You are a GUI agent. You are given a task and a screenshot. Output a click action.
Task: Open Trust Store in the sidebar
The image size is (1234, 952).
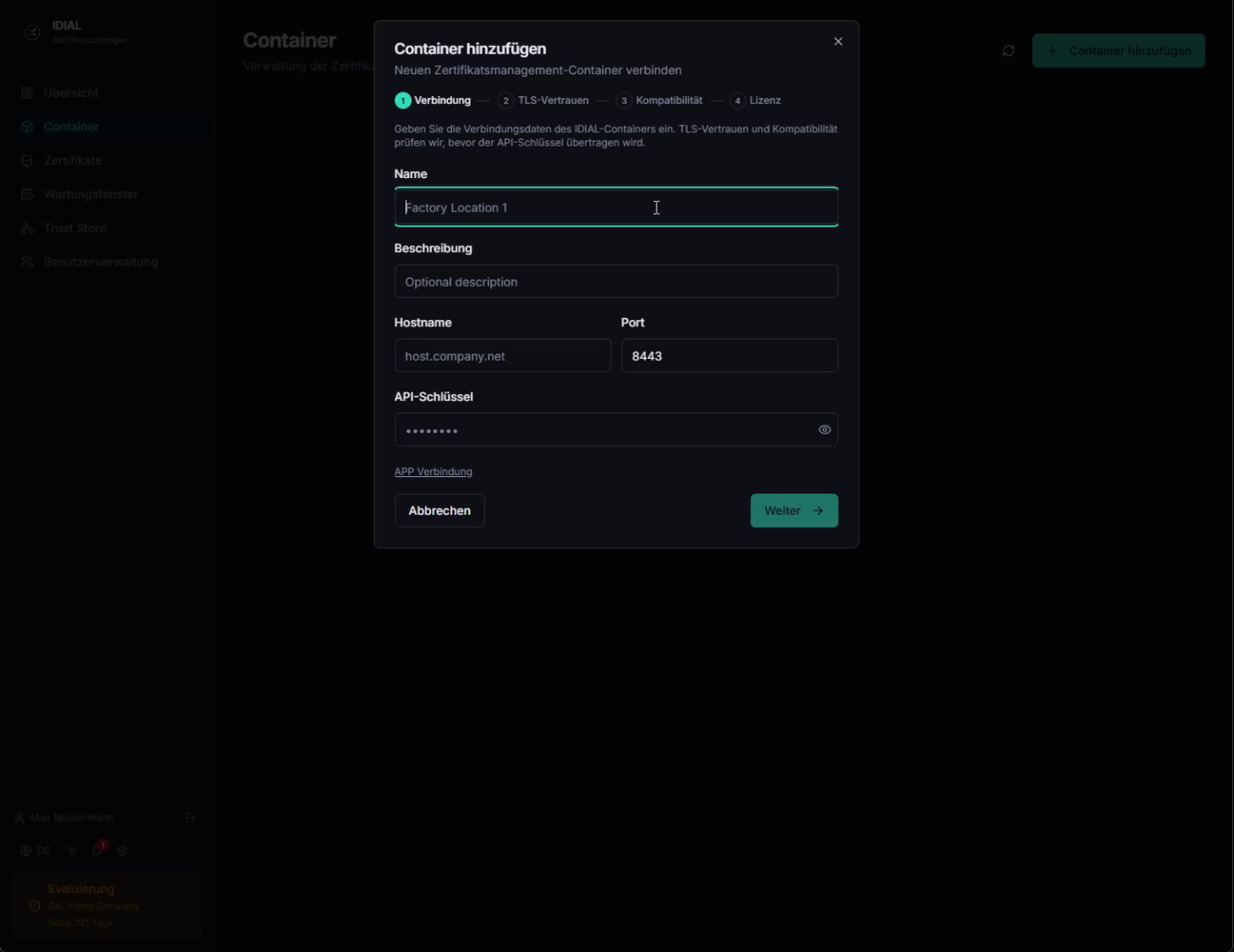pos(108,227)
